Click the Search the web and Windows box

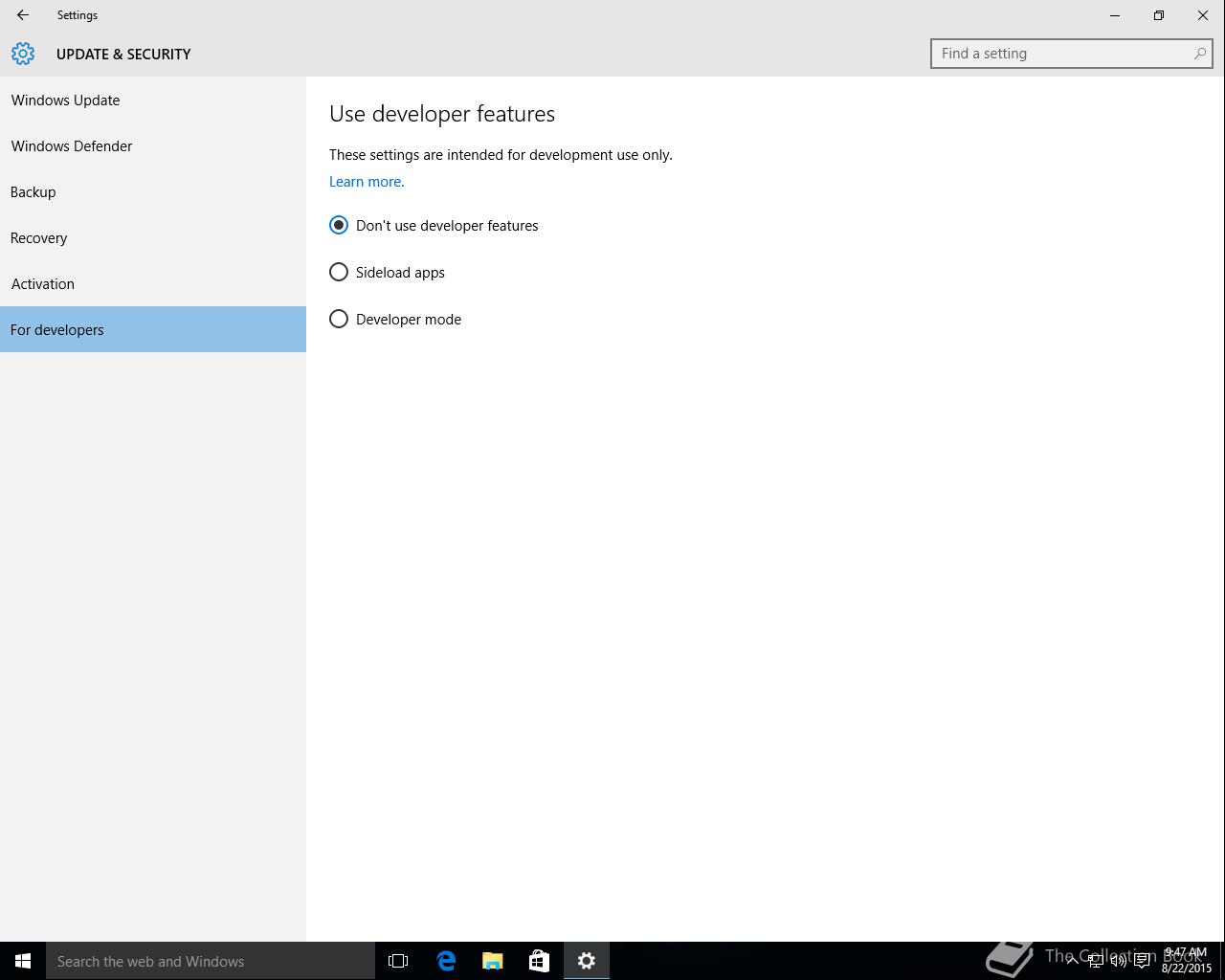click(211, 961)
